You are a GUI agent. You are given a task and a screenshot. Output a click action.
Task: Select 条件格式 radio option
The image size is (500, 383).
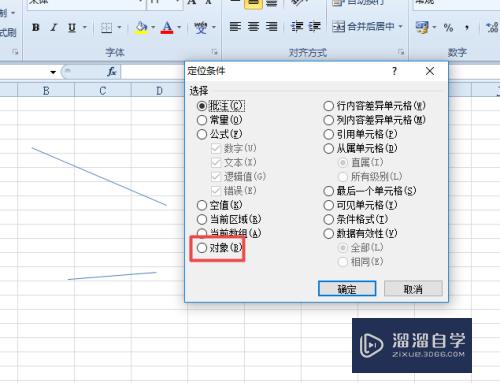pos(356,219)
